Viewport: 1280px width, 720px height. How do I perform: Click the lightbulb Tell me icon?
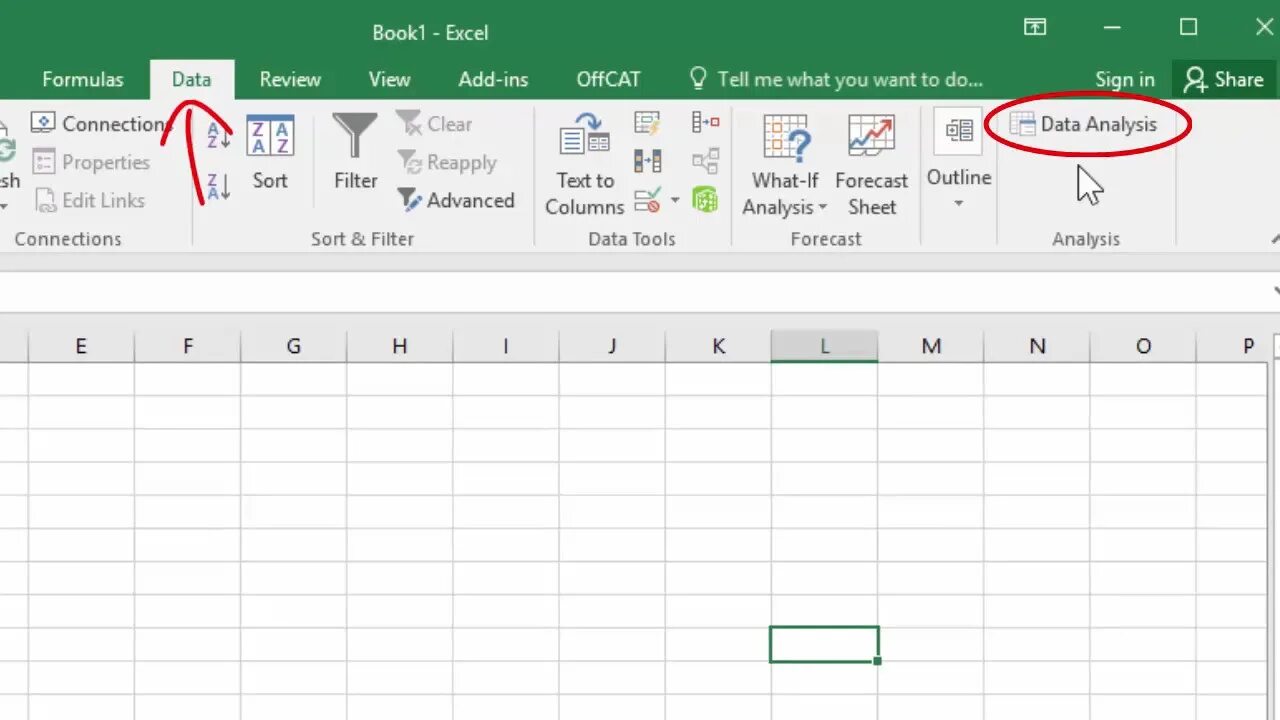tap(698, 79)
